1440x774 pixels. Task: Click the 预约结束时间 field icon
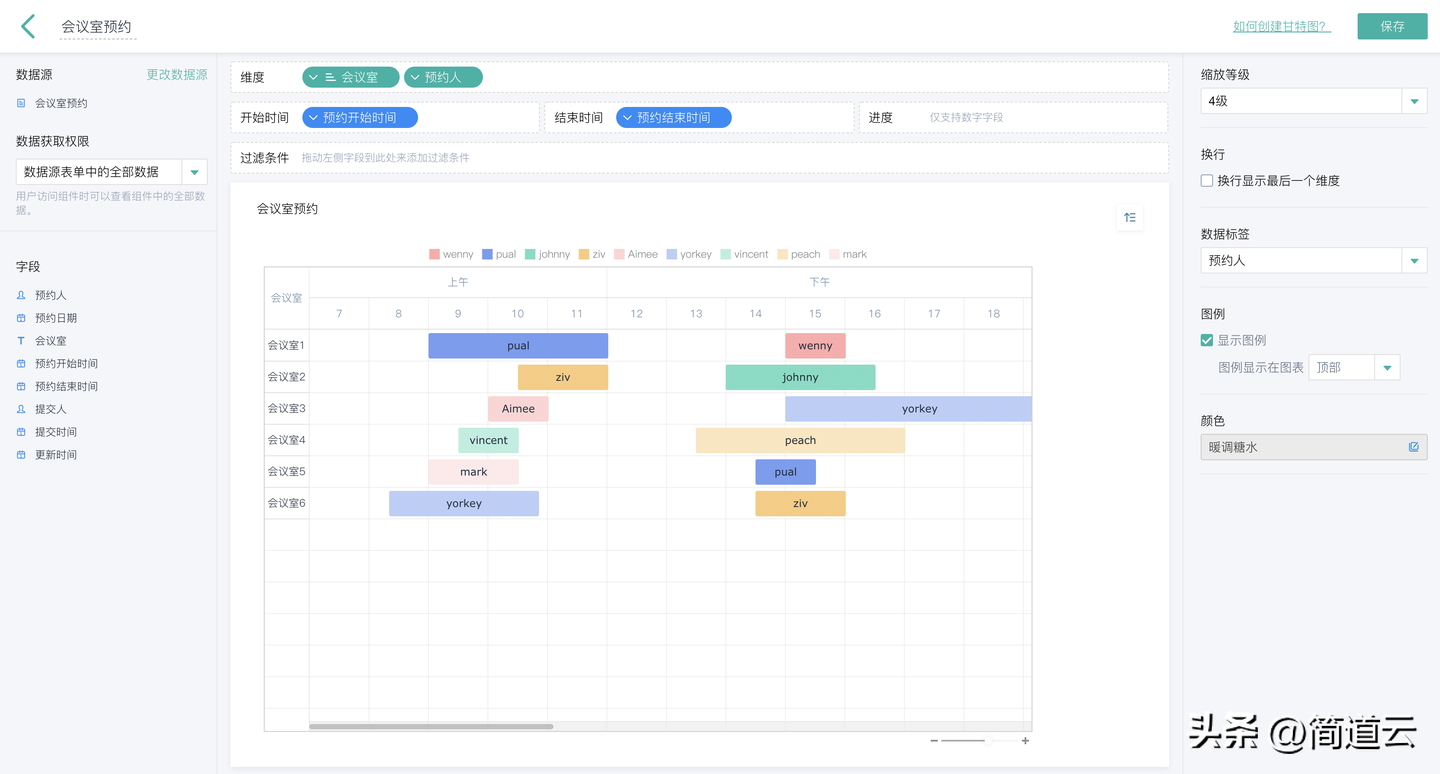(22, 386)
